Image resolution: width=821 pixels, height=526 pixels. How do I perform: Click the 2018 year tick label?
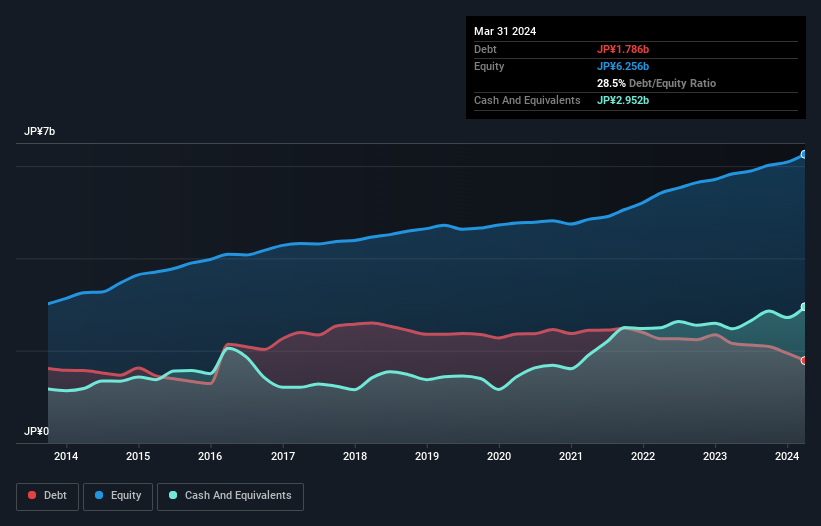tap(355, 457)
